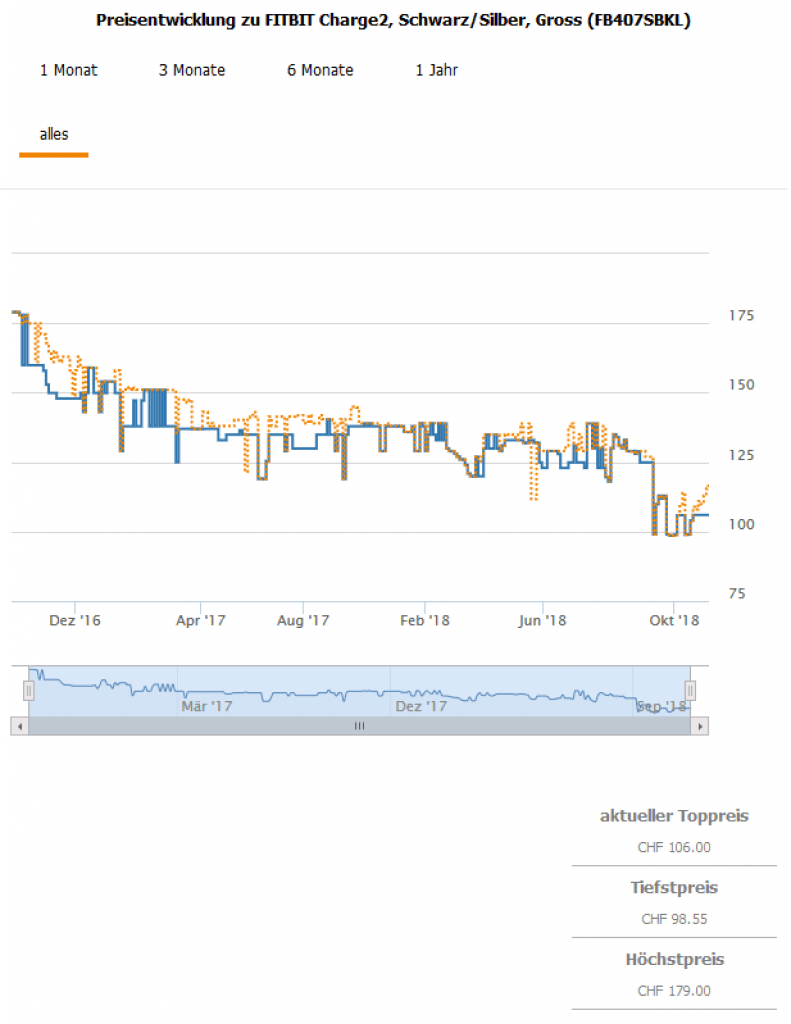
Task: Show the 6 Monate price history
Action: point(320,70)
